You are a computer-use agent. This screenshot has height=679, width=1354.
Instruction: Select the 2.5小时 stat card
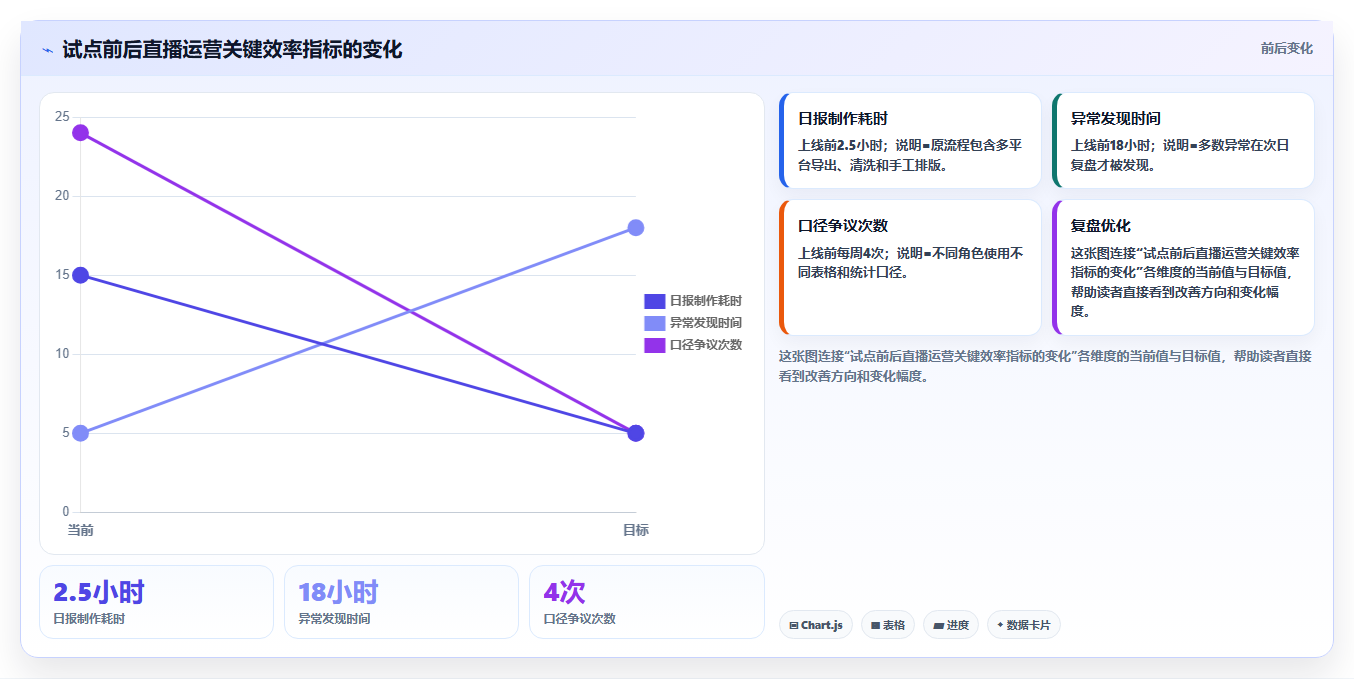(156, 602)
